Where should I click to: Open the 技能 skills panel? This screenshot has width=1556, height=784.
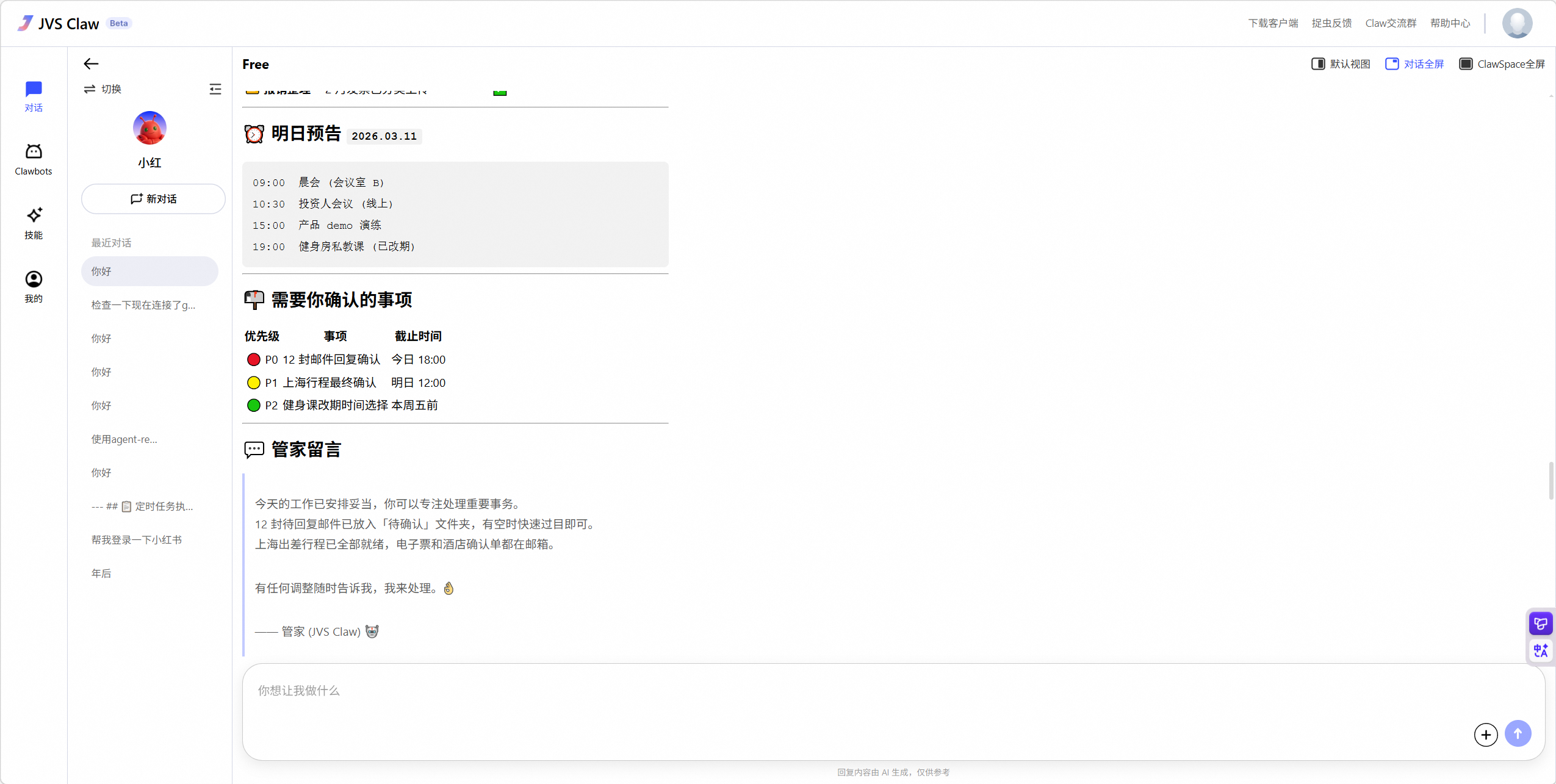point(34,223)
